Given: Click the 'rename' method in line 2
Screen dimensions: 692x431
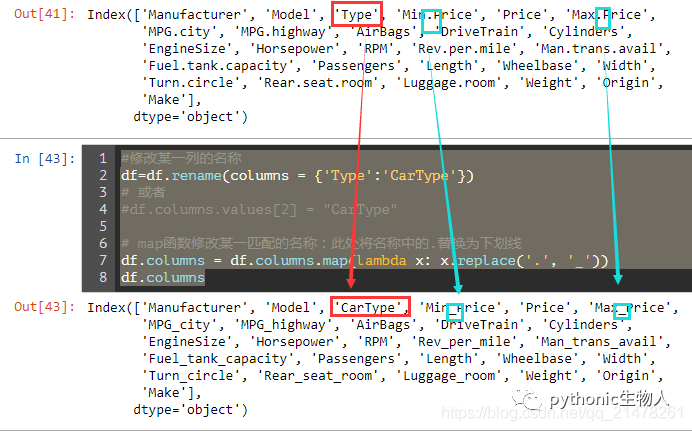Looking at the screenshot, I should 196,176.
